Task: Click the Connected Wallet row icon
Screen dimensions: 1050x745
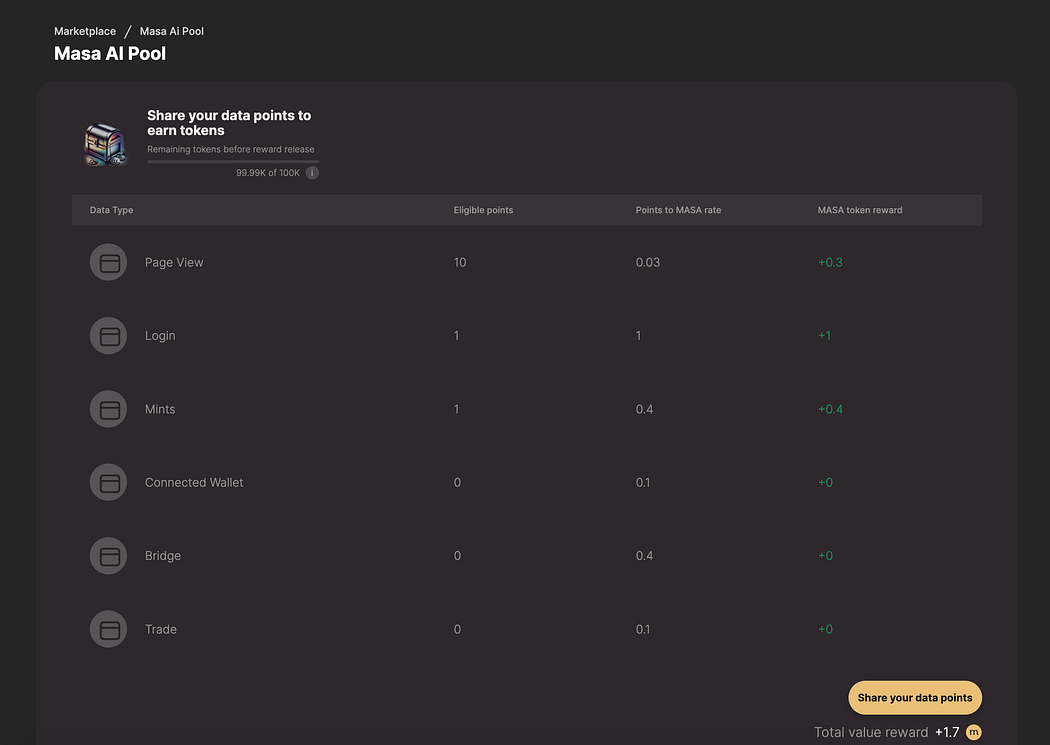Action: tap(108, 482)
